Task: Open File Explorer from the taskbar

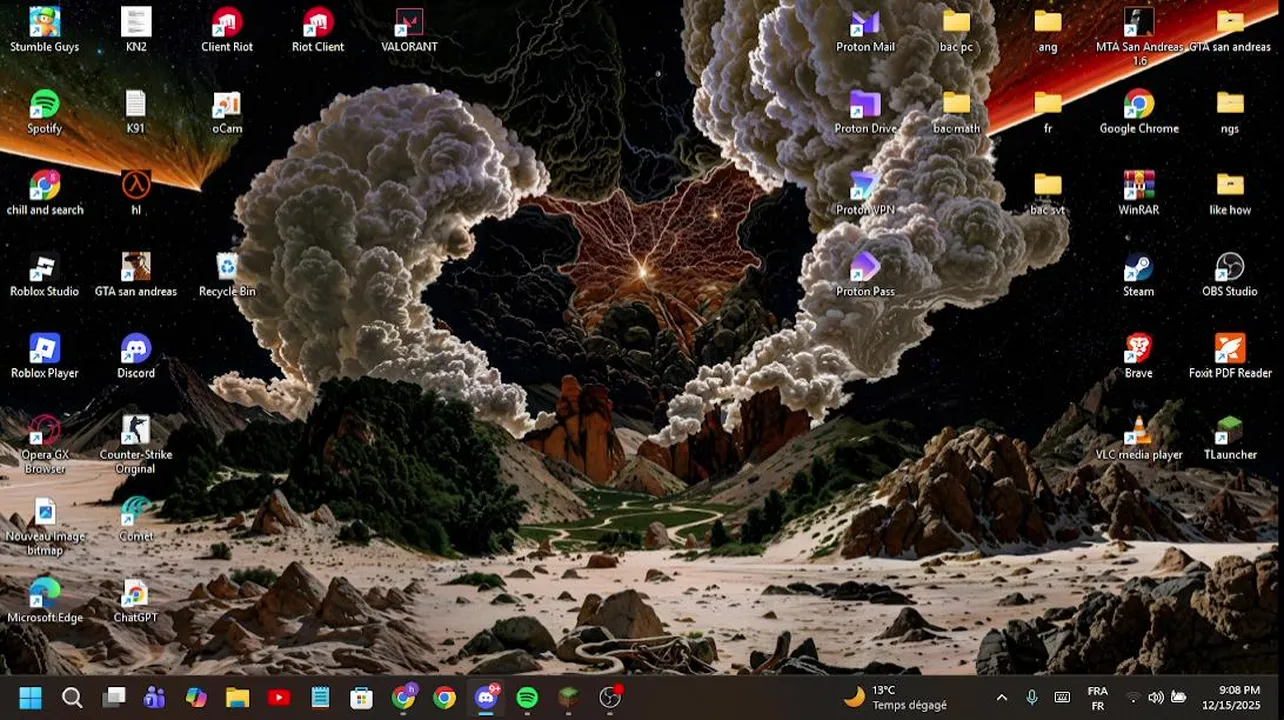Action: point(238,697)
